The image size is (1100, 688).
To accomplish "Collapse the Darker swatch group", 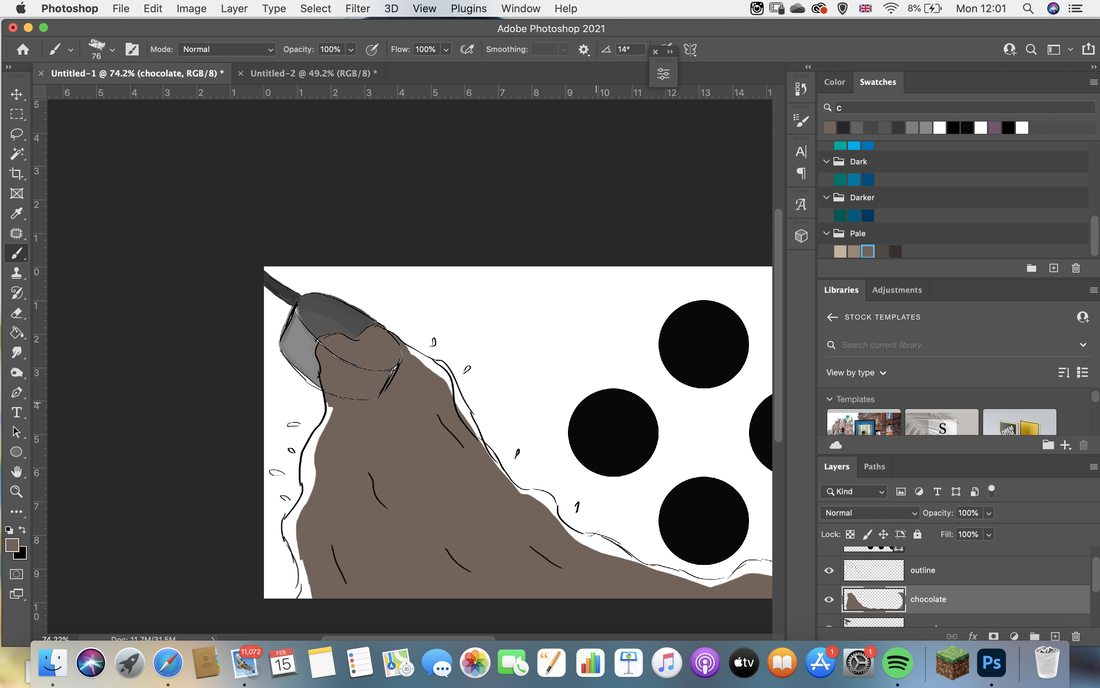I will (x=826, y=198).
